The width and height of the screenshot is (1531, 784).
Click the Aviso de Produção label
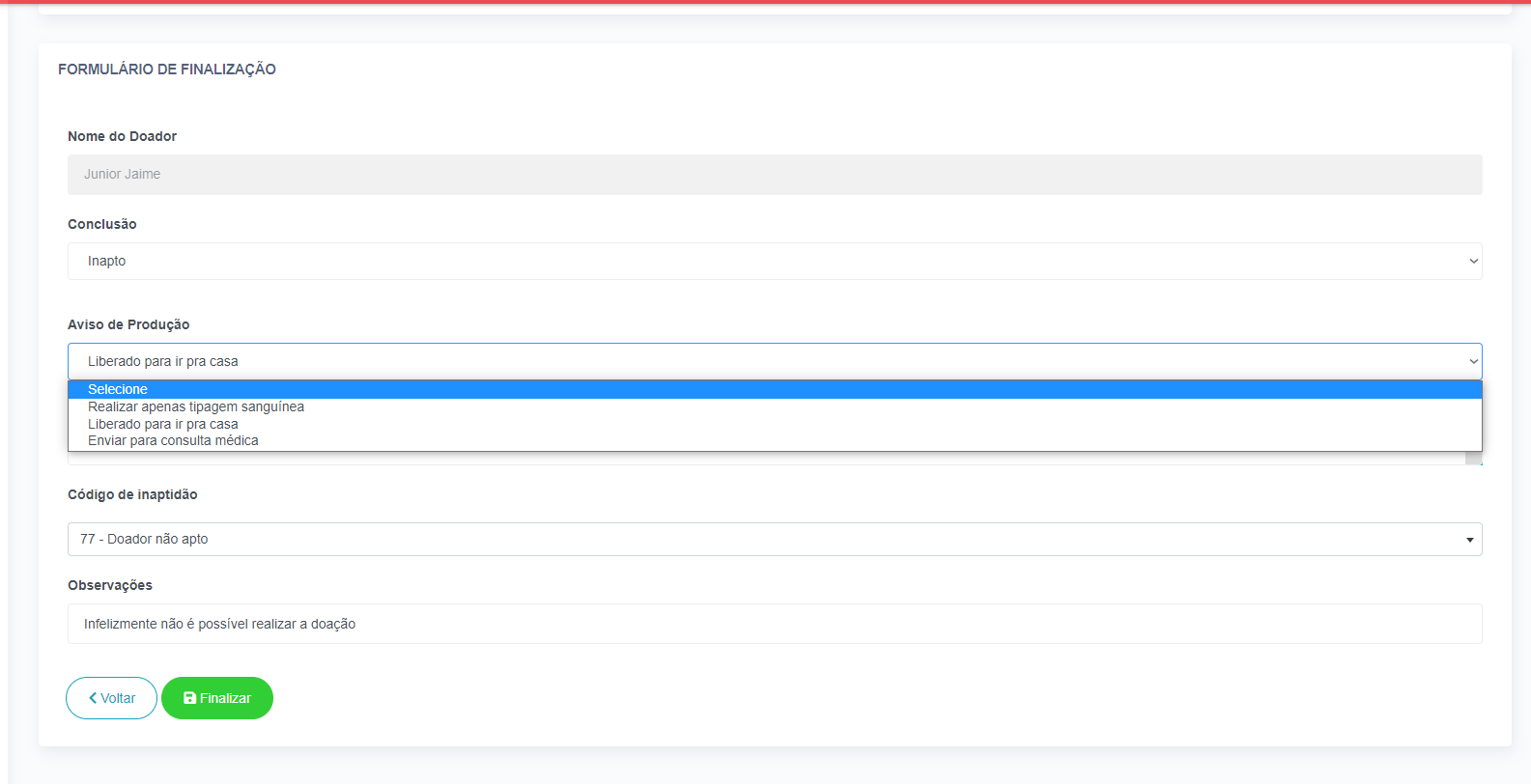point(128,324)
